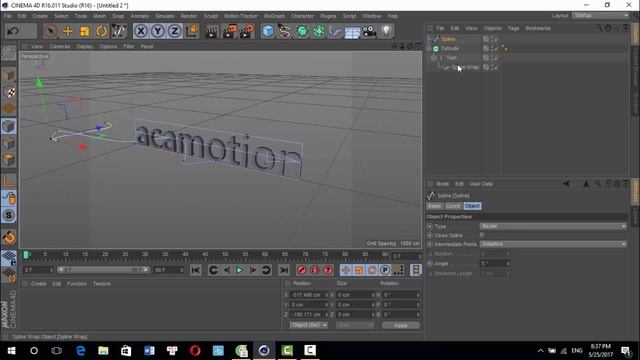This screenshot has height=360, width=640.
Task: Open the Floor environment icon
Action: pyautogui.click(x=352, y=32)
